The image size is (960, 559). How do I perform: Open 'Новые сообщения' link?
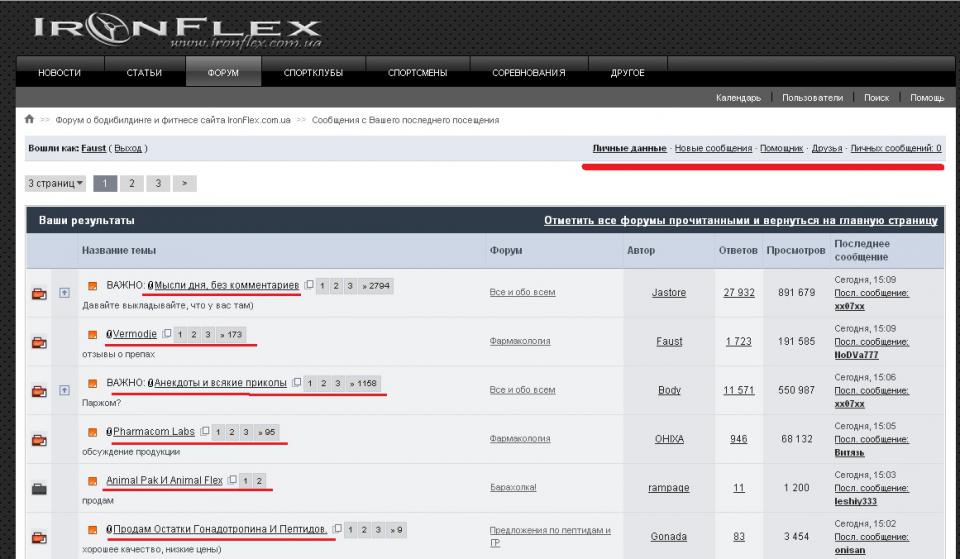(713, 148)
